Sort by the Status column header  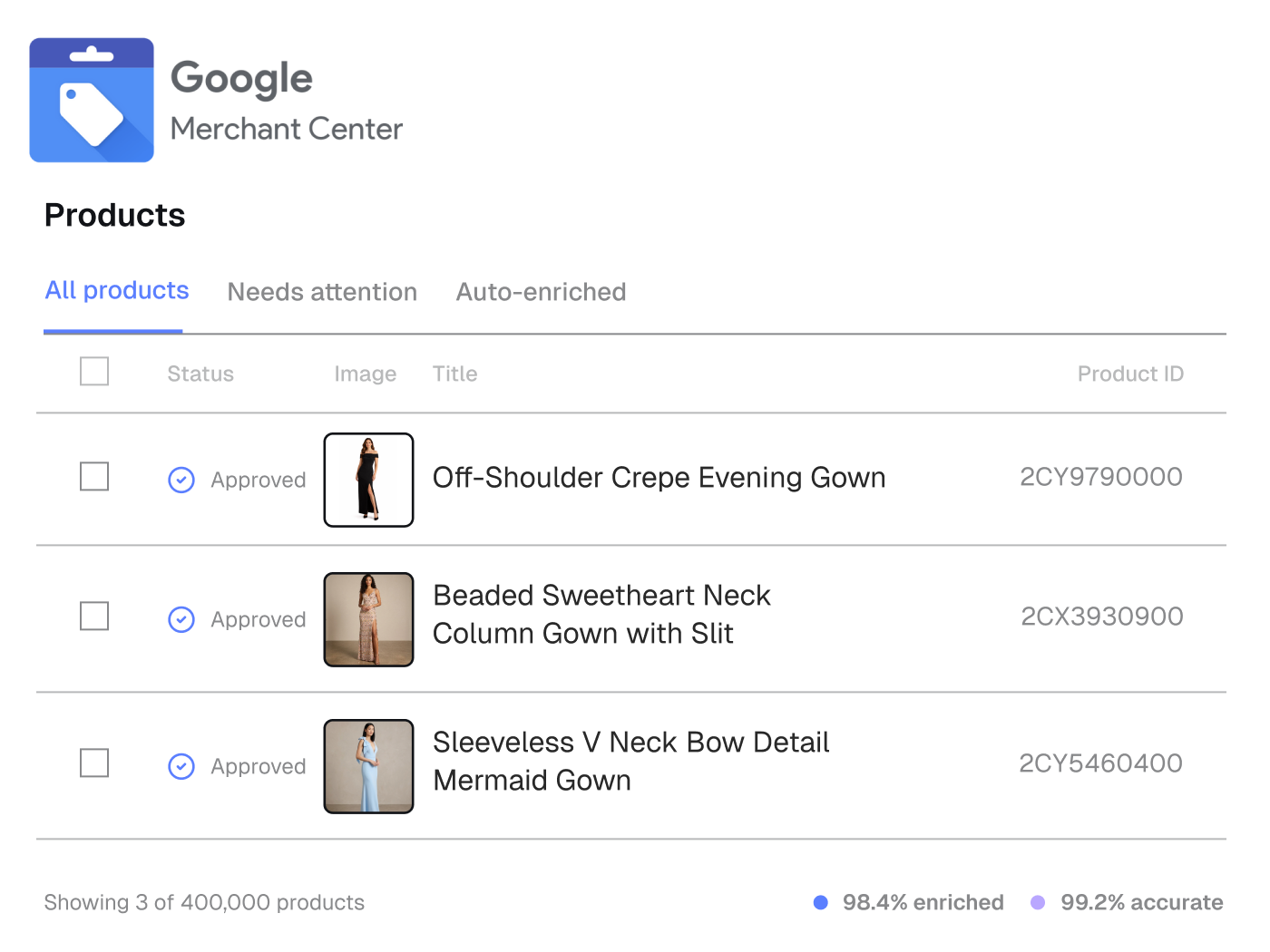(x=200, y=374)
